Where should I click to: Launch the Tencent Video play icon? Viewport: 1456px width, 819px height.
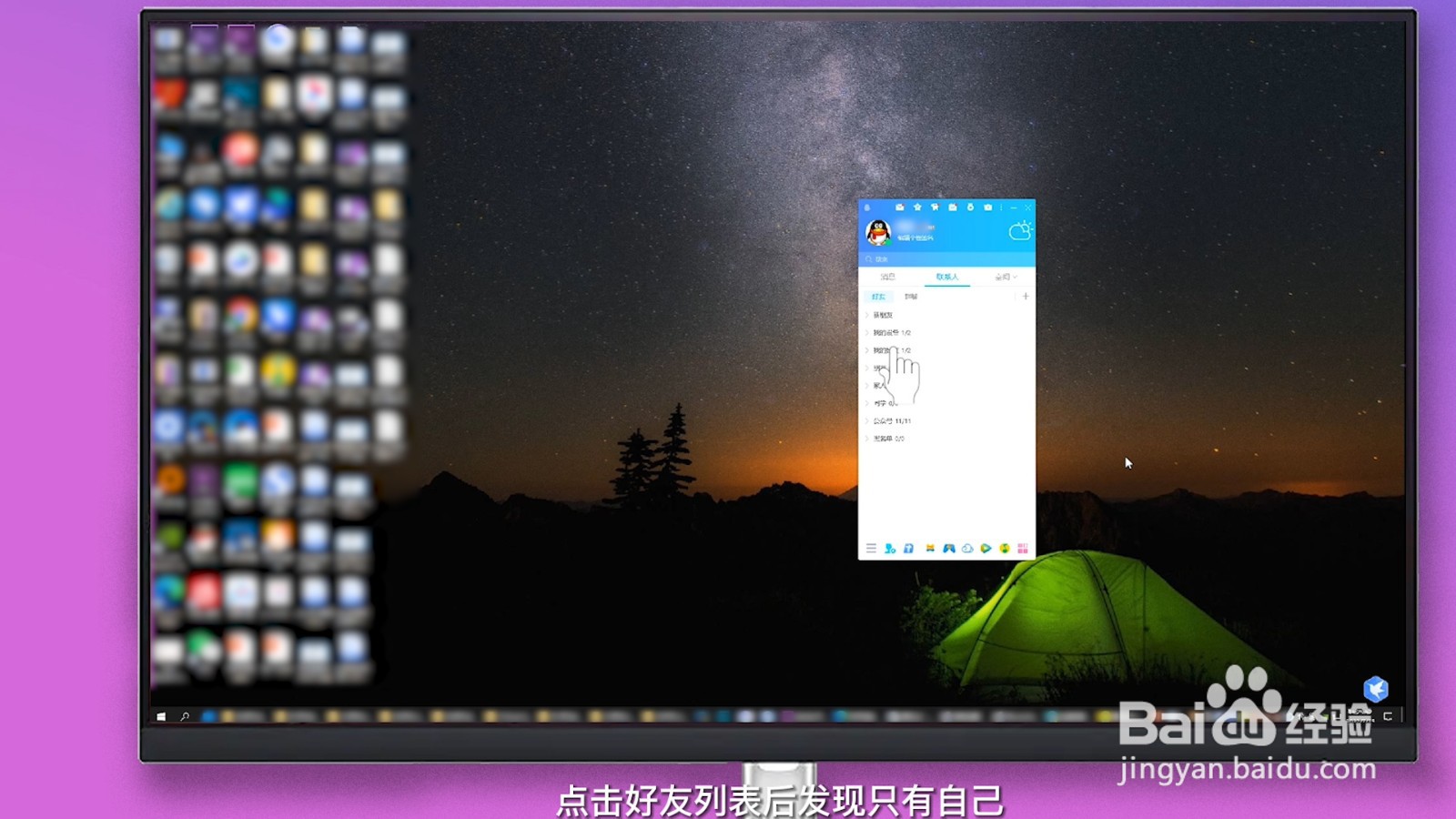pyautogui.click(x=986, y=548)
